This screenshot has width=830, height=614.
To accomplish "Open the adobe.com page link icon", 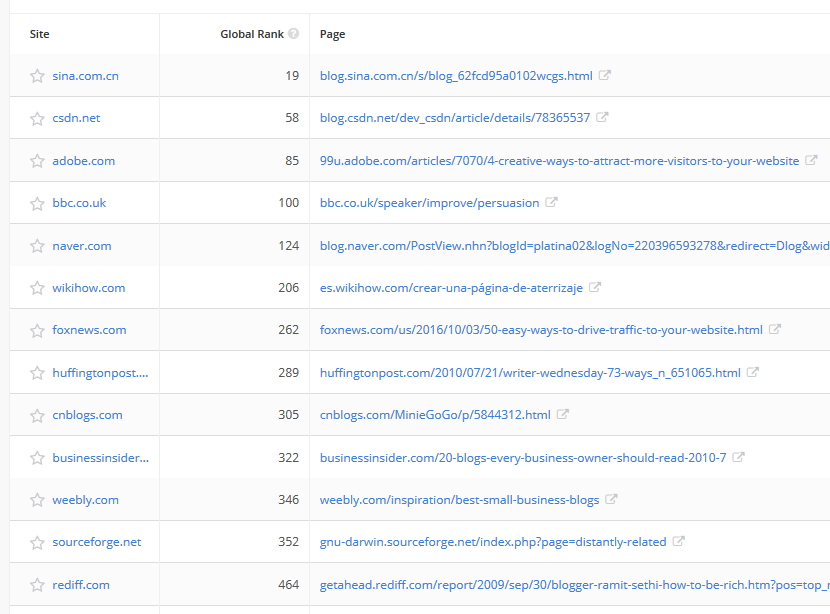I will (x=812, y=160).
